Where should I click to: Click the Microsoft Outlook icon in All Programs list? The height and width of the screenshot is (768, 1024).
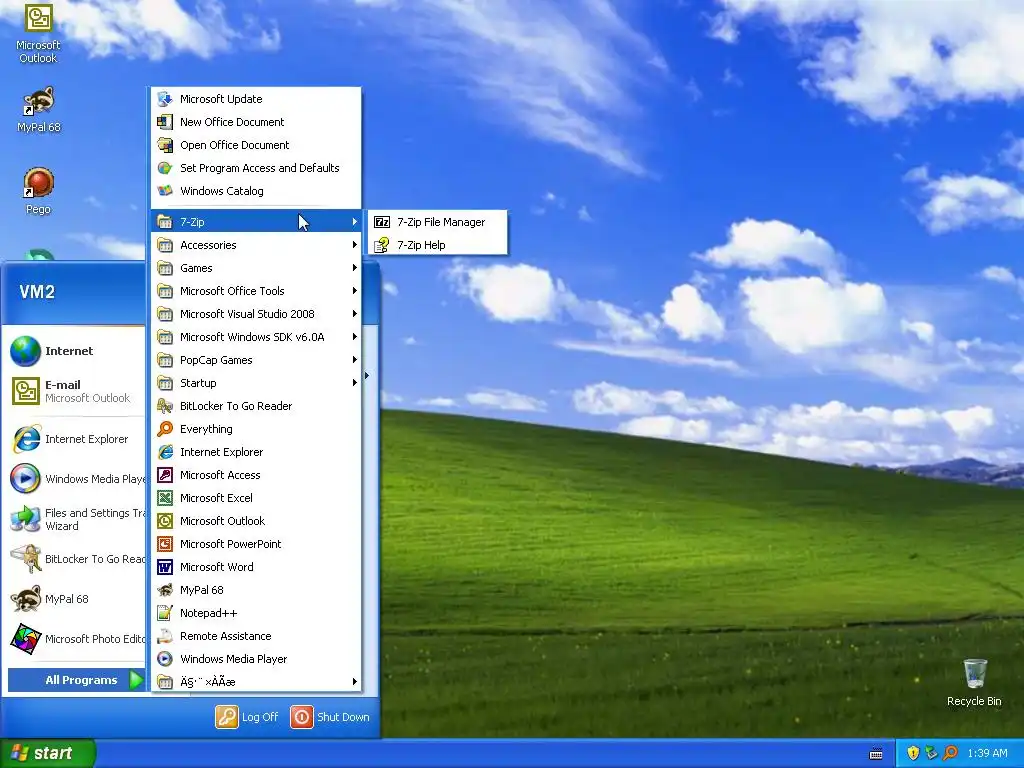pyautogui.click(x=165, y=521)
